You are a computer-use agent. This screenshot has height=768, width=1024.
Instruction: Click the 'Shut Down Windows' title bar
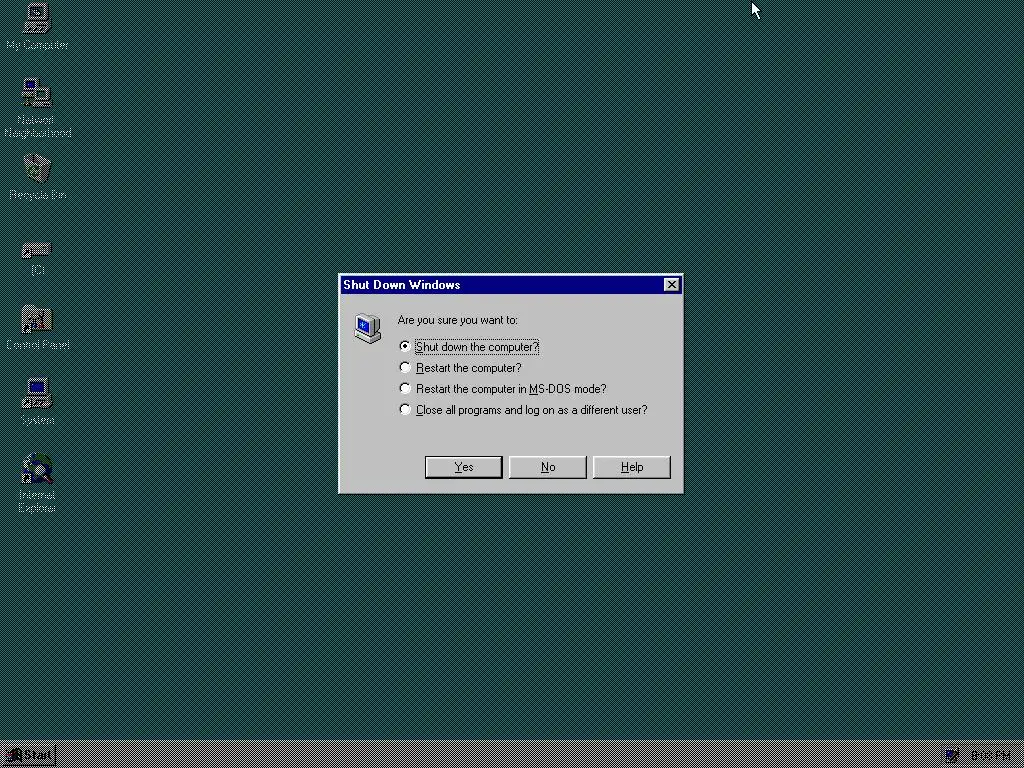(x=511, y=285)
